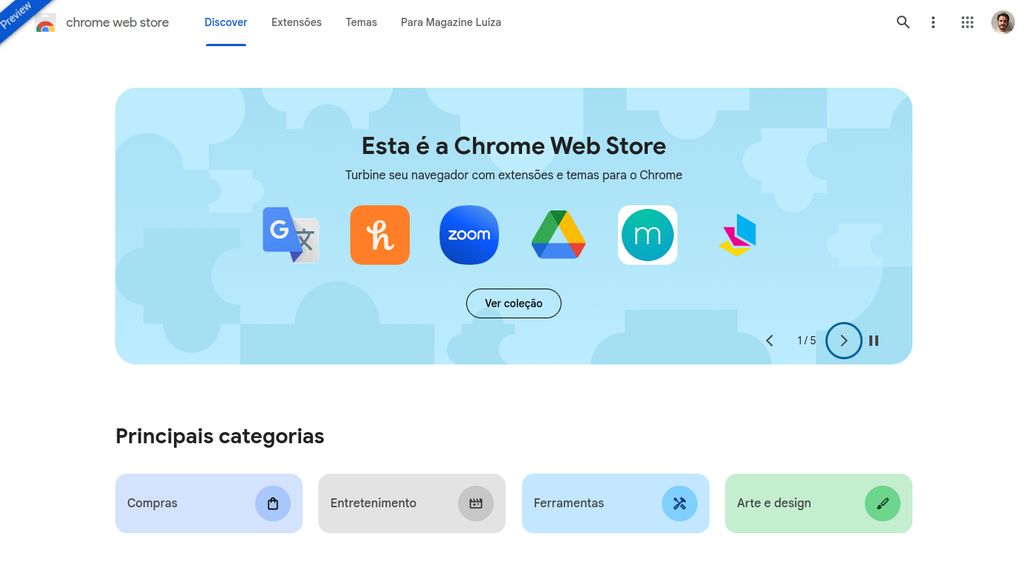Click the Google Translate extension icon

click(291, 235)
